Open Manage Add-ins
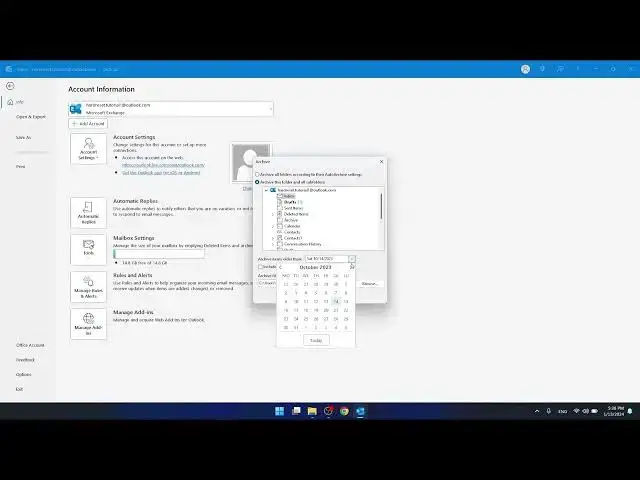 click(x=88, y=324)
